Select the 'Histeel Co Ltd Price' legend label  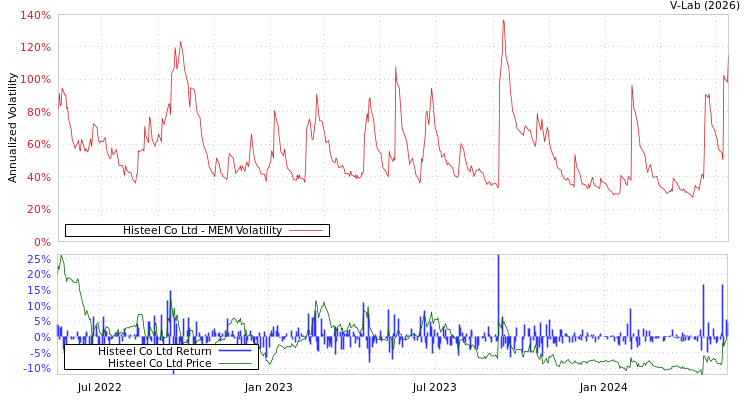pos(159,363)
